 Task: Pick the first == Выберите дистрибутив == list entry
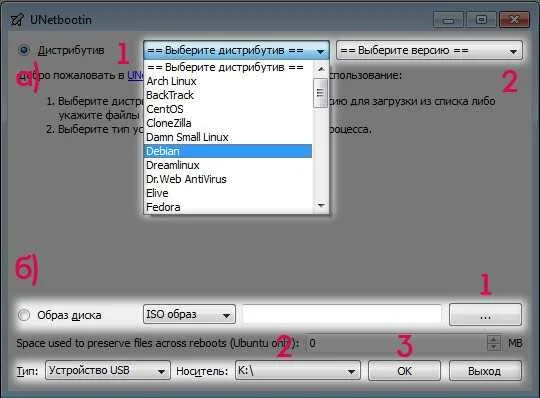coord(228,67)
